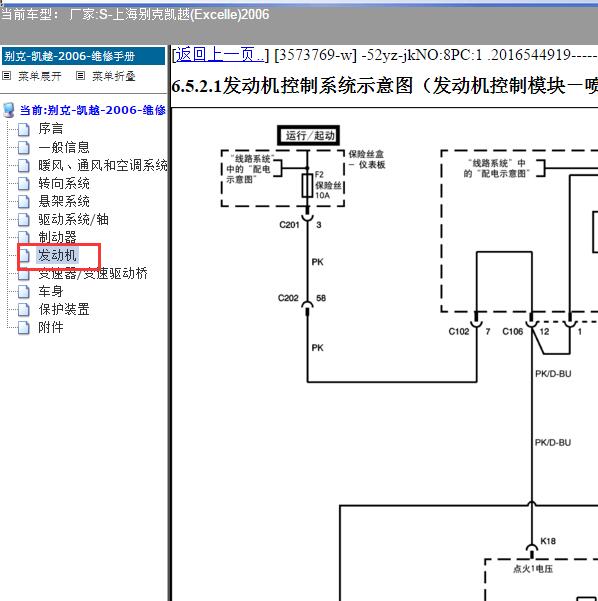The height and width of the screenshot is (601, 598).
Task: Click the C102 connector label
Action: (x=459, y=331)
